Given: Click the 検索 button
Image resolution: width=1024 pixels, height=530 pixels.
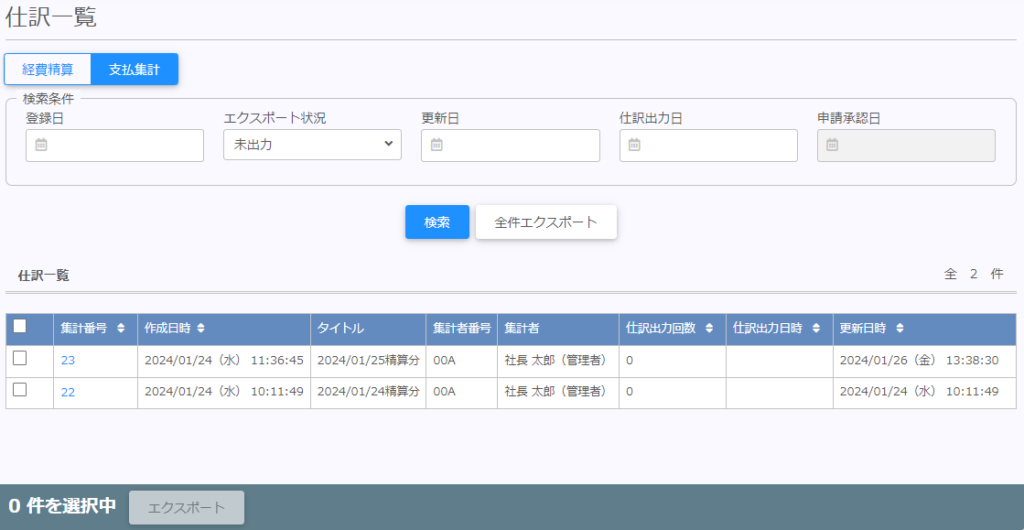Looking at the screenshot, I should pyautogui.click(x=437, y=222).
